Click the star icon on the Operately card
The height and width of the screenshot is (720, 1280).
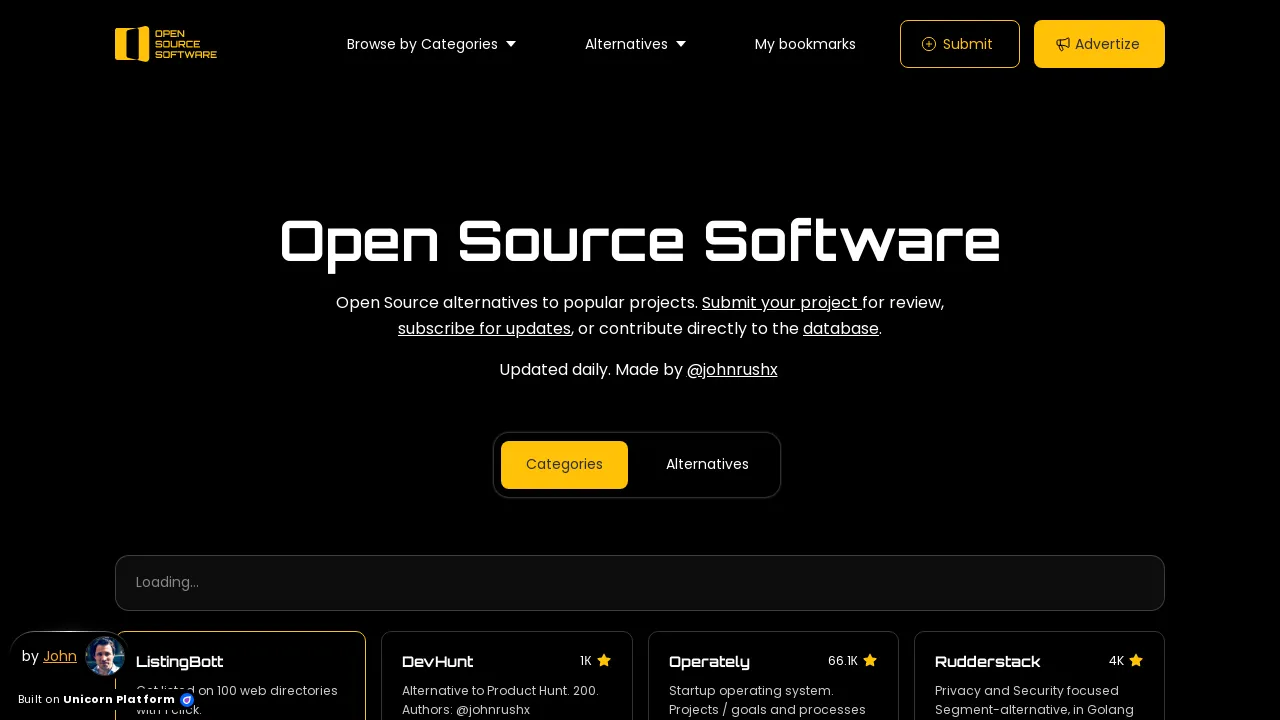coord(870,660)
